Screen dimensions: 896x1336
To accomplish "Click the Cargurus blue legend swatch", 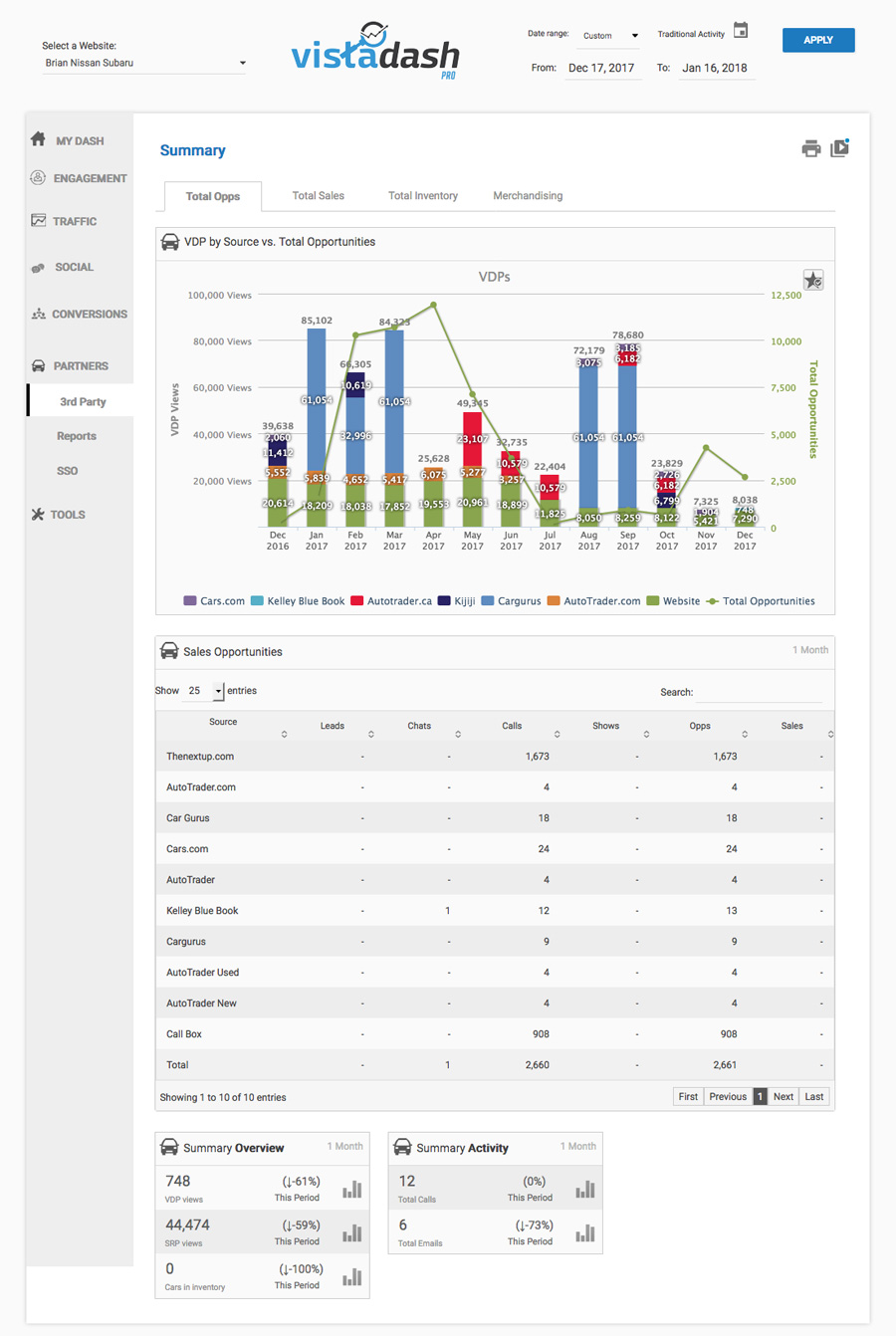I will click(488, 601).
